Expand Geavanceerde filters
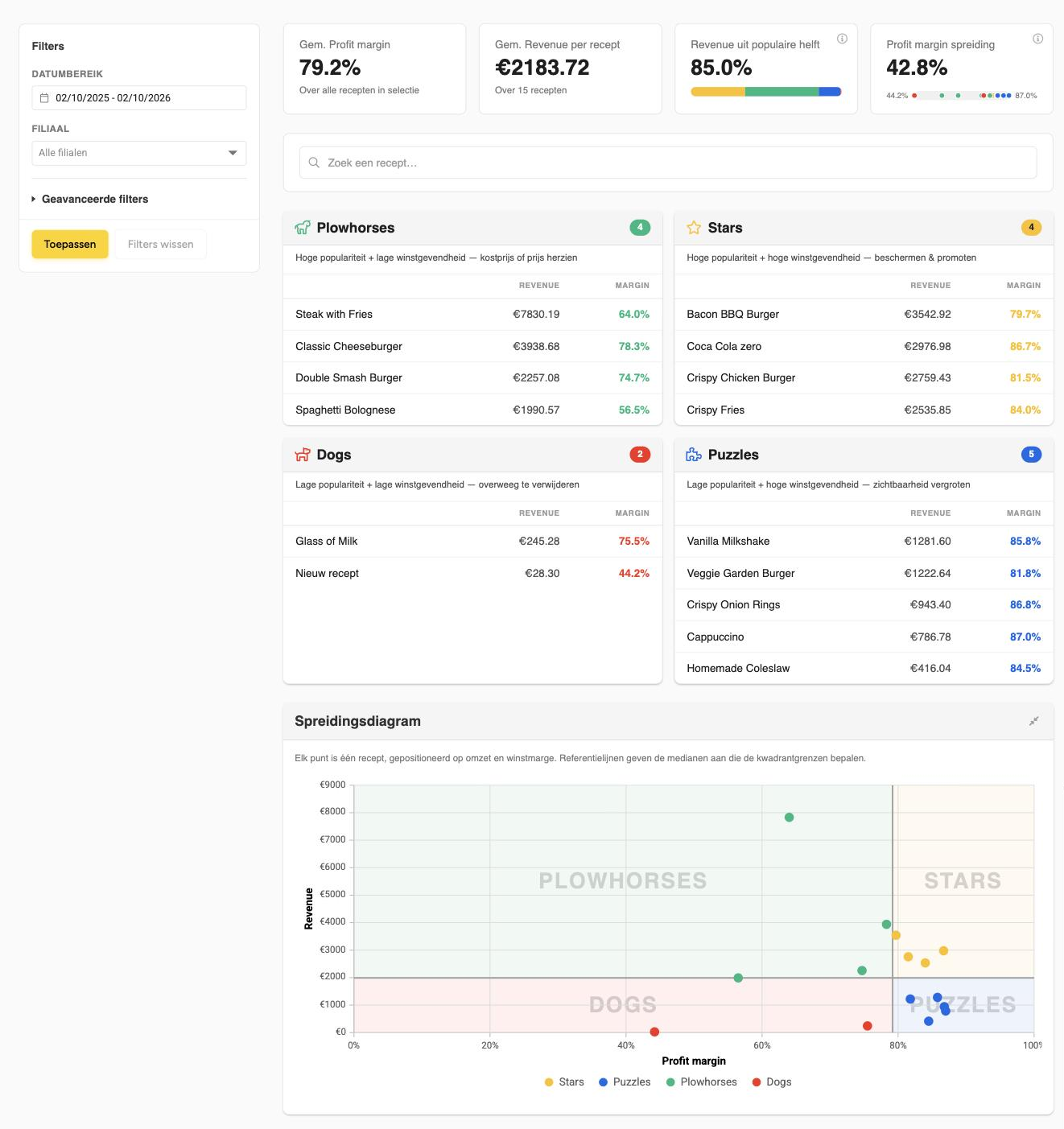The width and height of the screenshot is (1064, 1129). [x=90, y=199]
